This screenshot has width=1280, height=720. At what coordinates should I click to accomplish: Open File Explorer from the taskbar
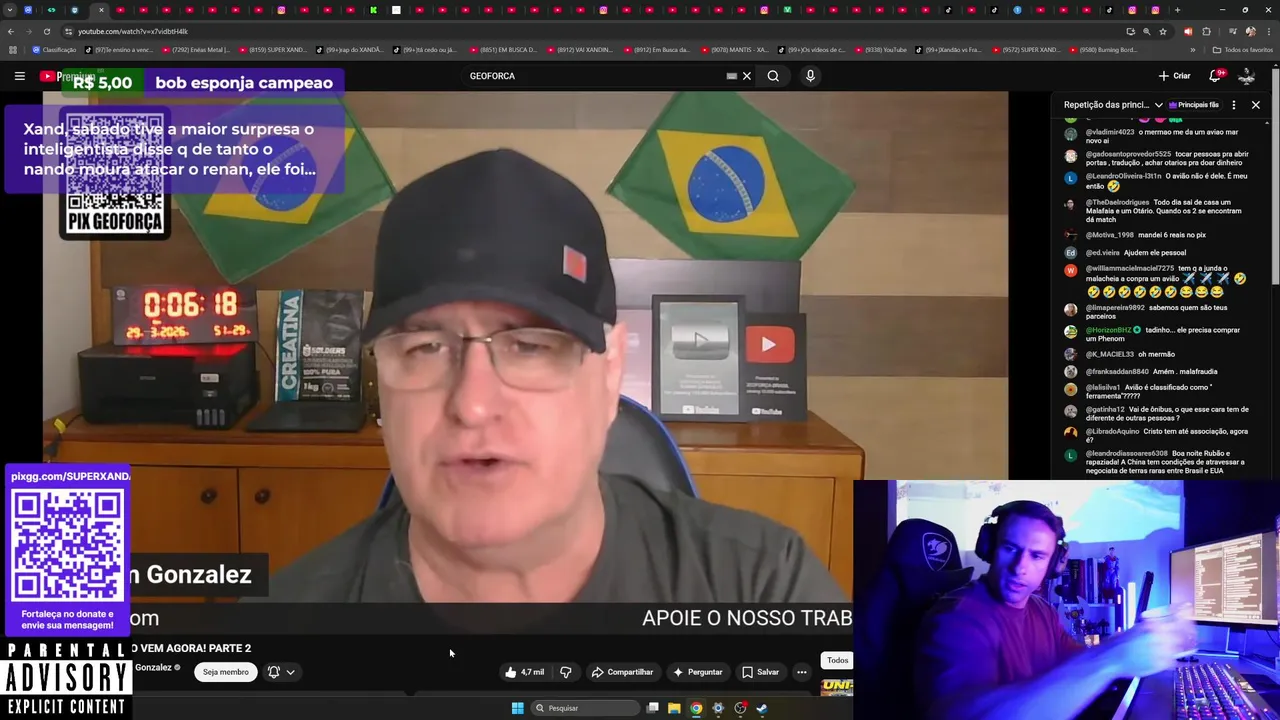pos(674,708)
